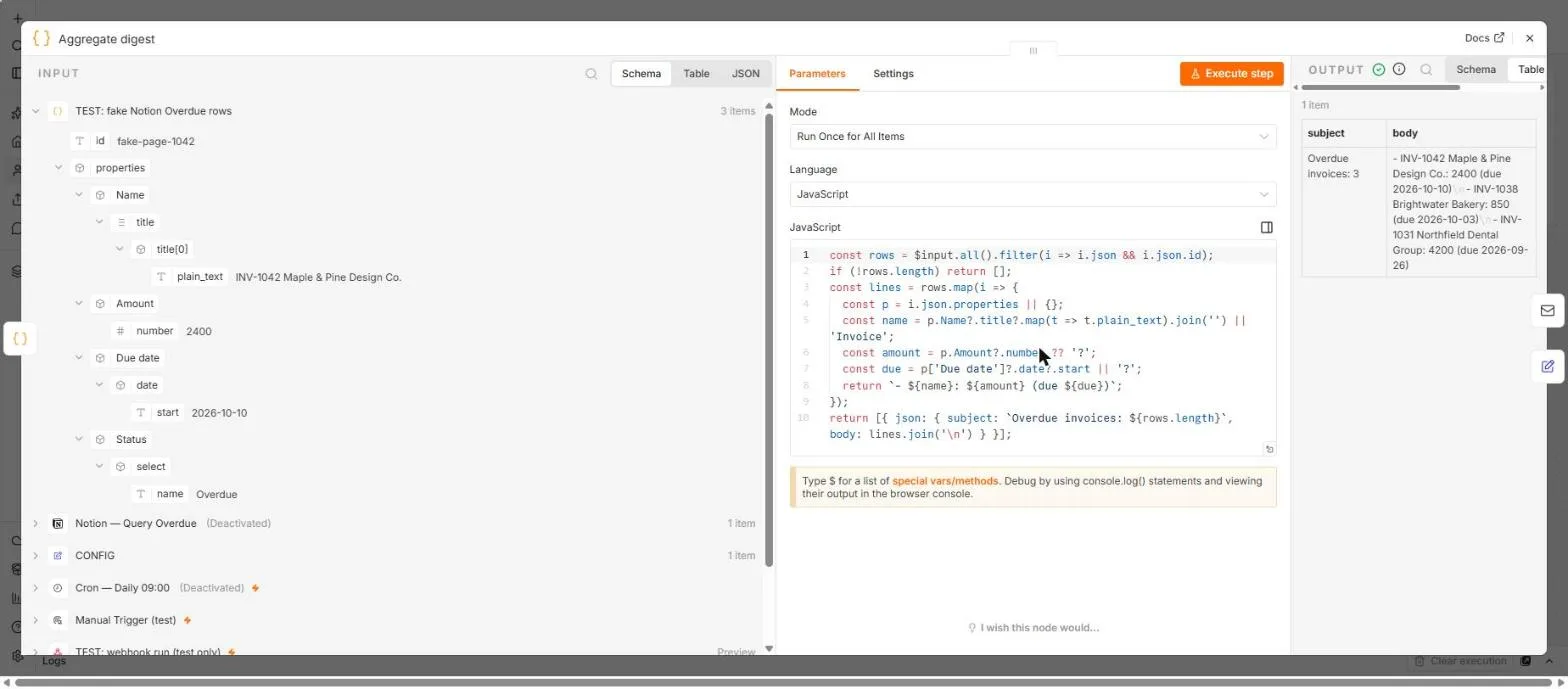Click the clock icon beside Cron — Daily 09:00
The image size is (1568, 689).
[58, 588]
